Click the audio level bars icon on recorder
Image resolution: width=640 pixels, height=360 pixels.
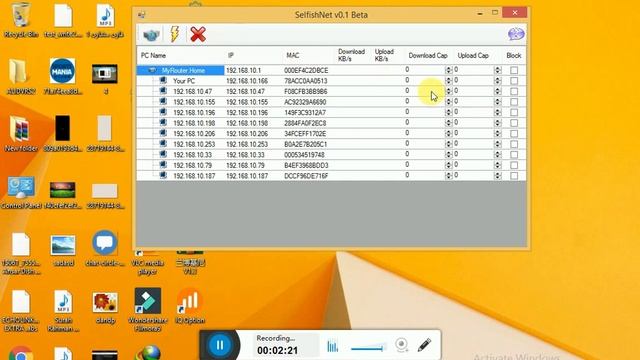coord(333,346)
